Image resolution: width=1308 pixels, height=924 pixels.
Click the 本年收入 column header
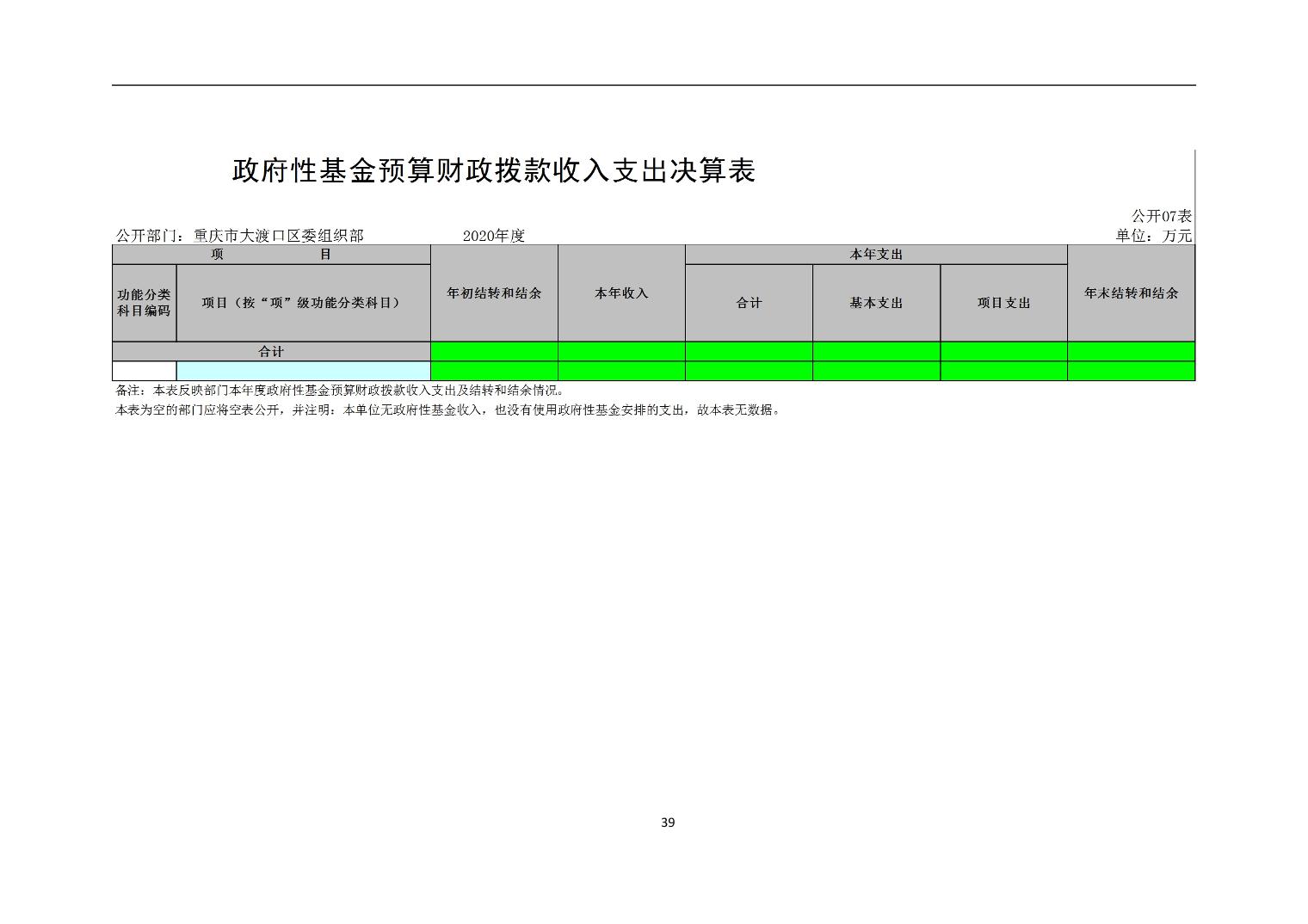click(620, 293)
